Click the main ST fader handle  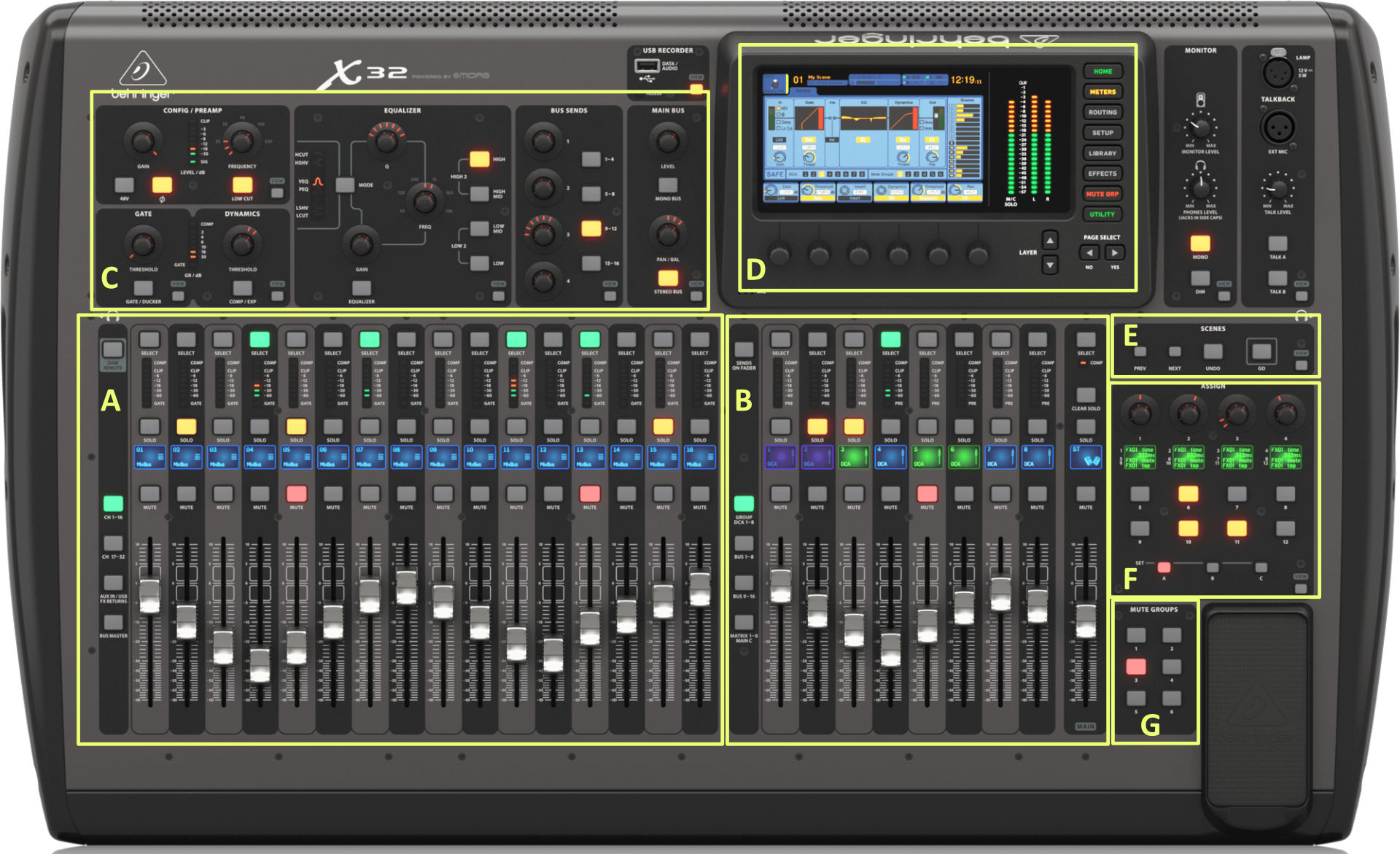point(1086,621)
